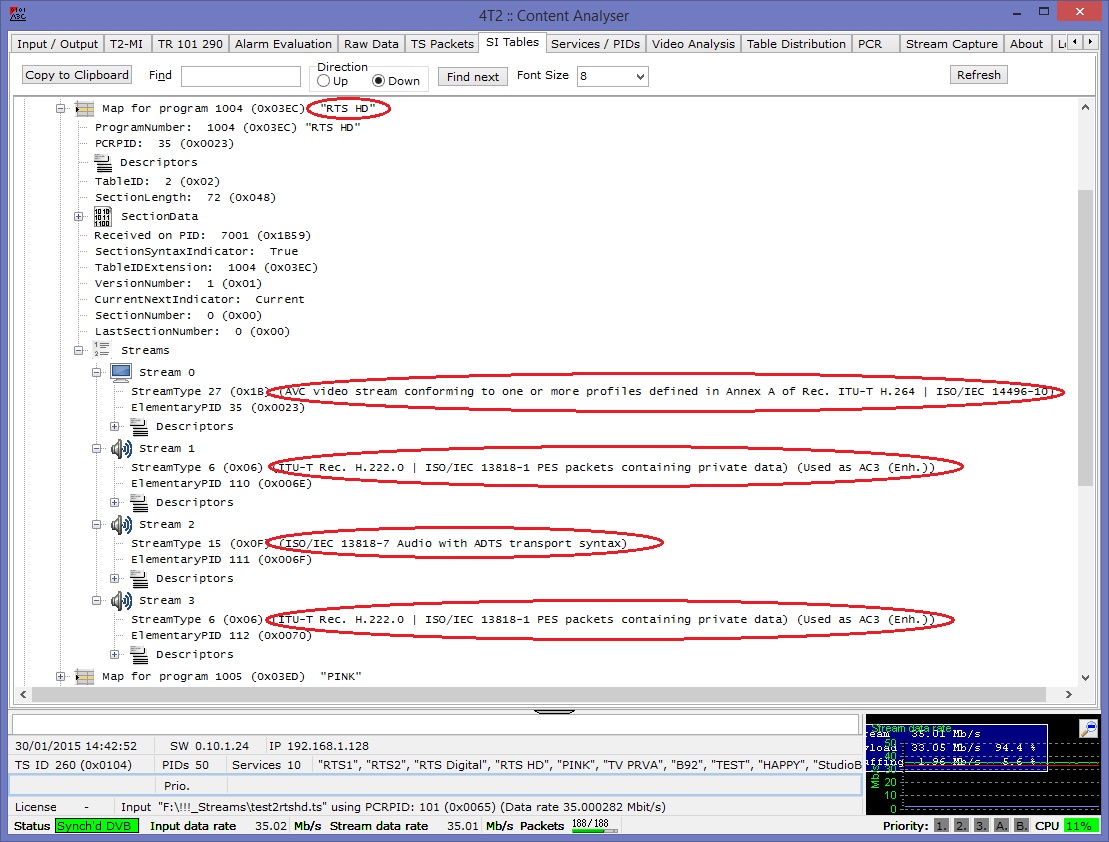Click the speaker icon of Stream 3

(121, 600)
